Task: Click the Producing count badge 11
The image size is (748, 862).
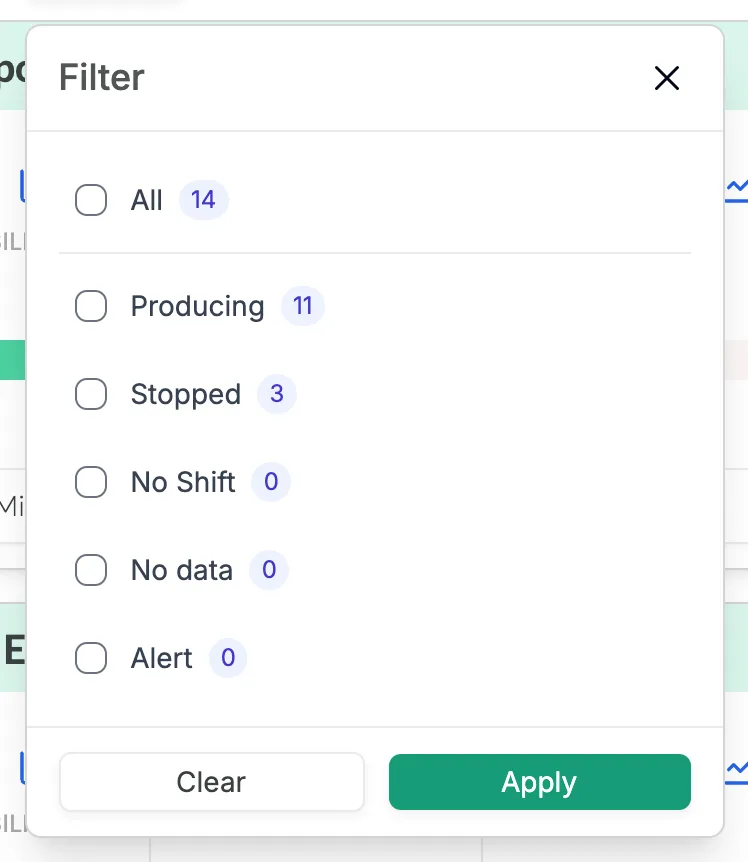Action: coord(303,306)
